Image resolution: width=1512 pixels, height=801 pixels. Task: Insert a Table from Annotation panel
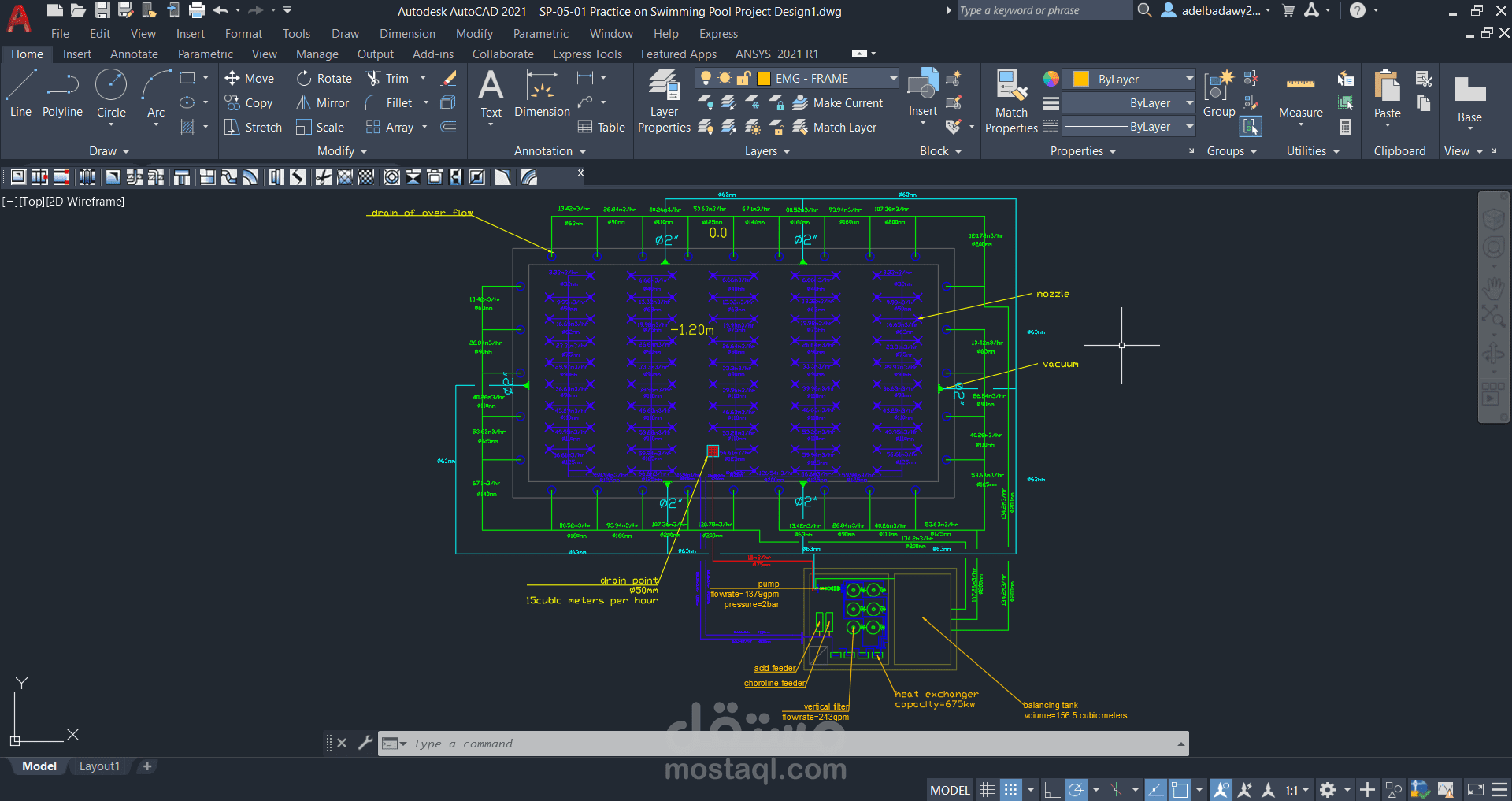(601, 128)
